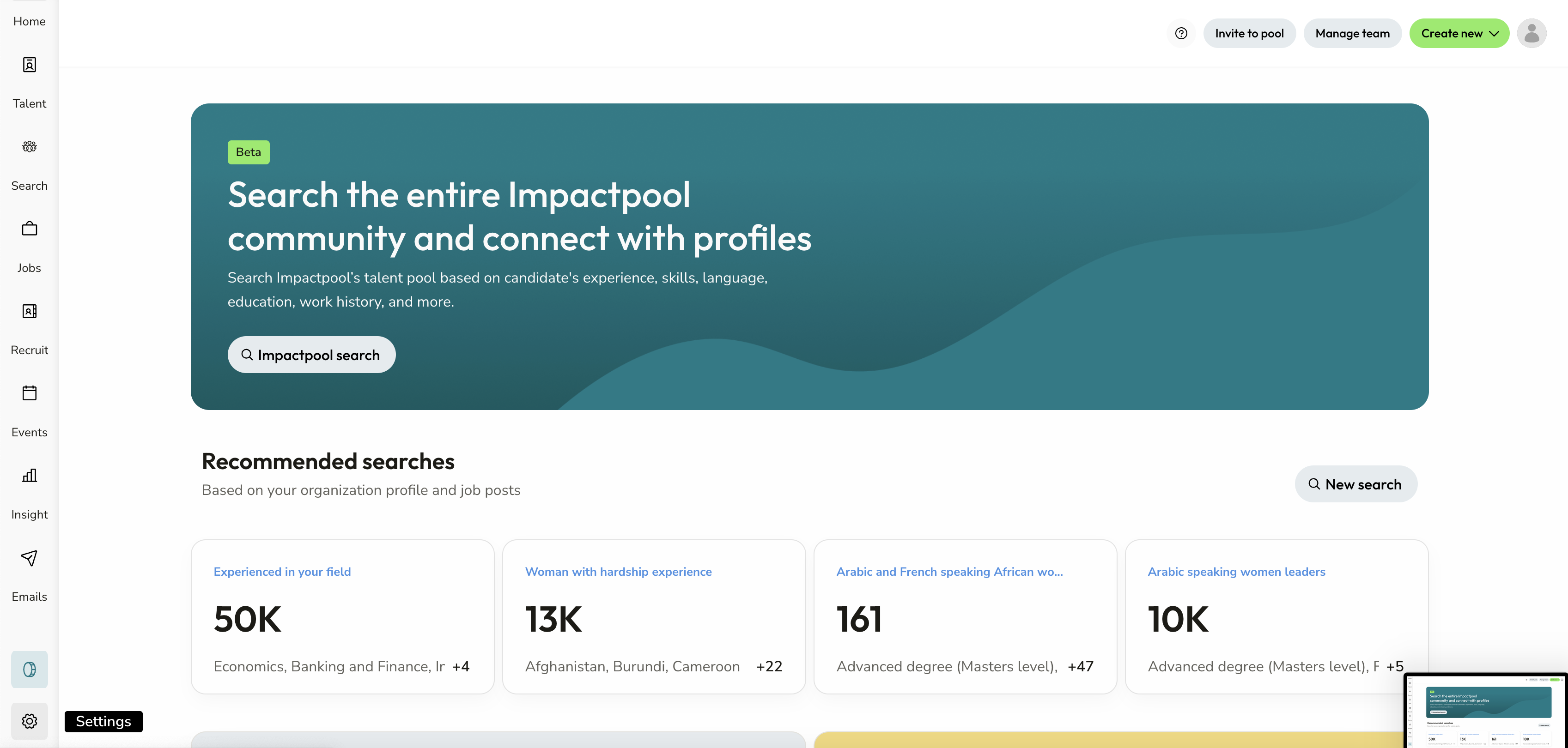Click the +47 filters count
The width and height of the screenshot is (1568, 748).
point(1081,667)
